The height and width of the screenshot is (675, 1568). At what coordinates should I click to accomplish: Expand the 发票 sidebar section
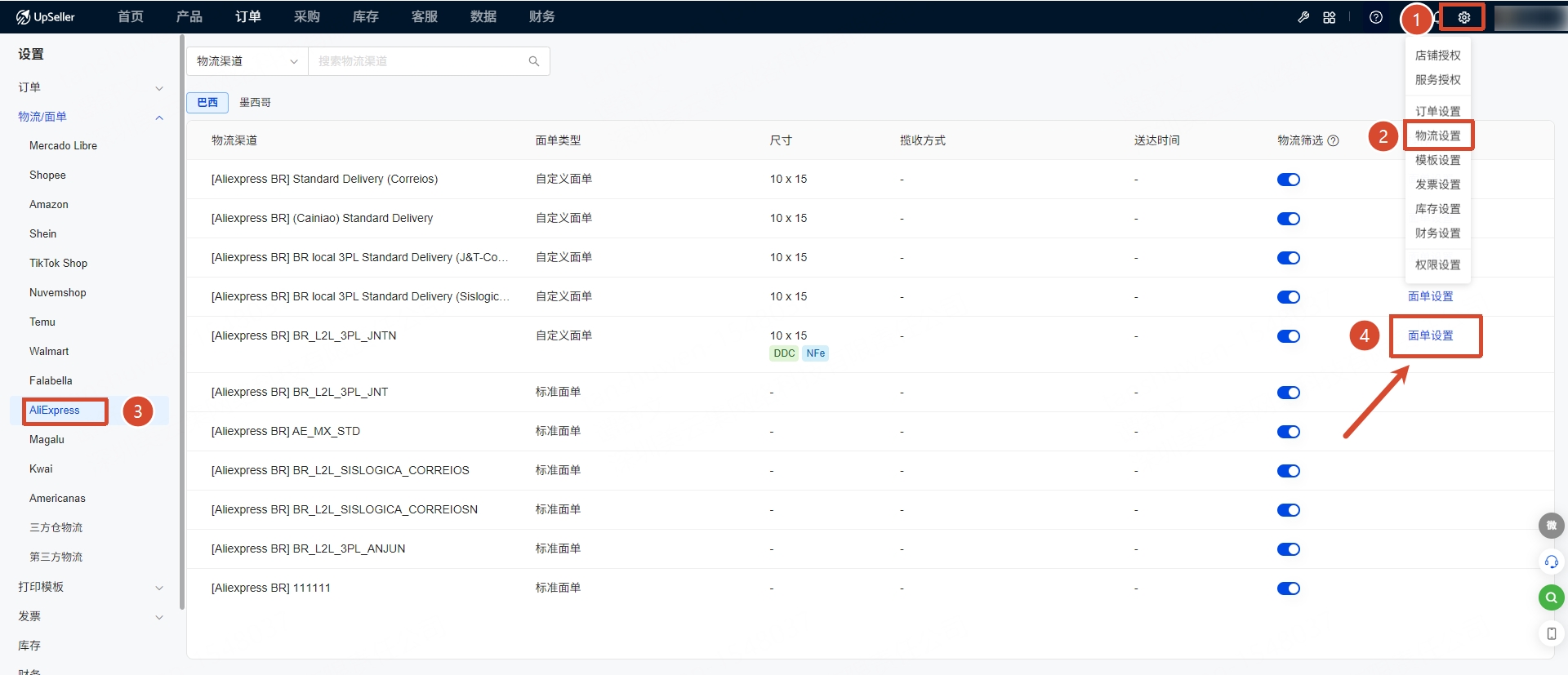[91, 616]
